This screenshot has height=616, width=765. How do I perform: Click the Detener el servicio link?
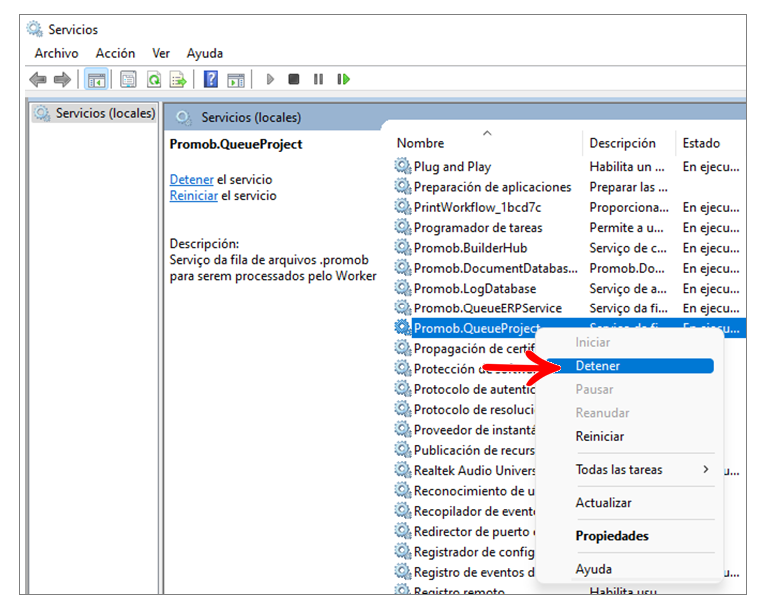coord(191,179)
